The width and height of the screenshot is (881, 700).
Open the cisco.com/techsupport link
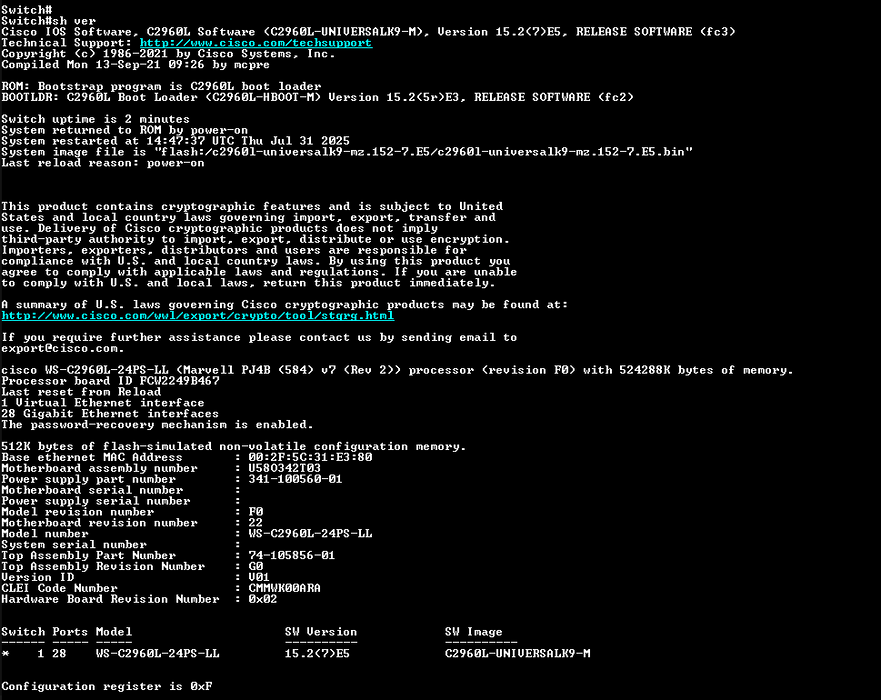[x=256, y=43]
